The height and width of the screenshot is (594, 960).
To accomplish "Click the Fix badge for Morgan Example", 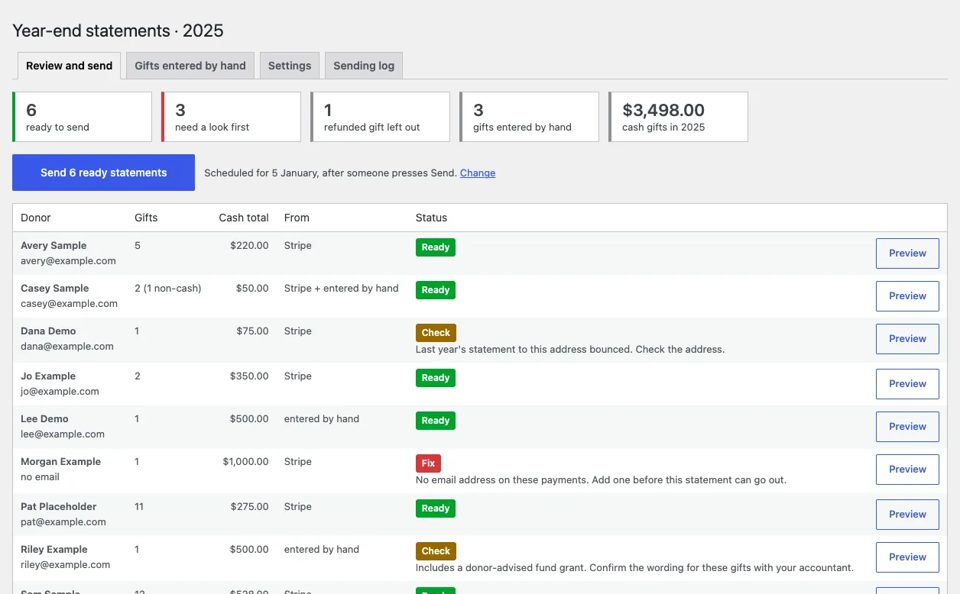I will (428, 463).
